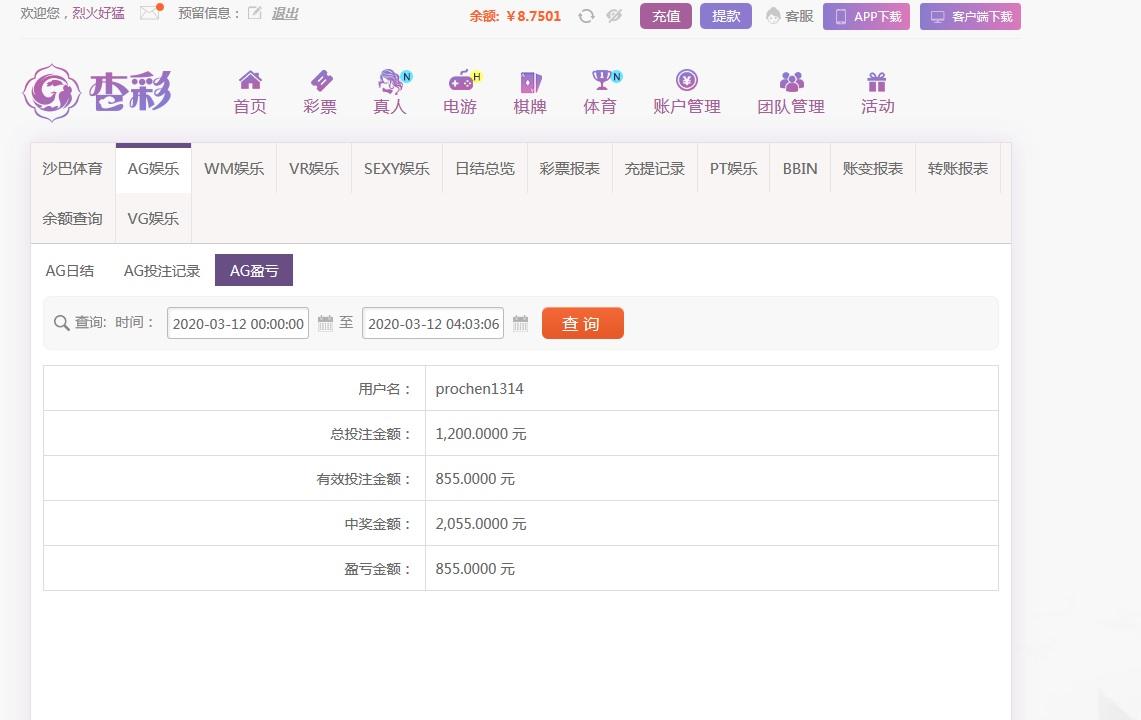The width and height of the screenshot is (1141, 720).
Task: Open the end date calendar picker
Action: [x=520, y=323]
